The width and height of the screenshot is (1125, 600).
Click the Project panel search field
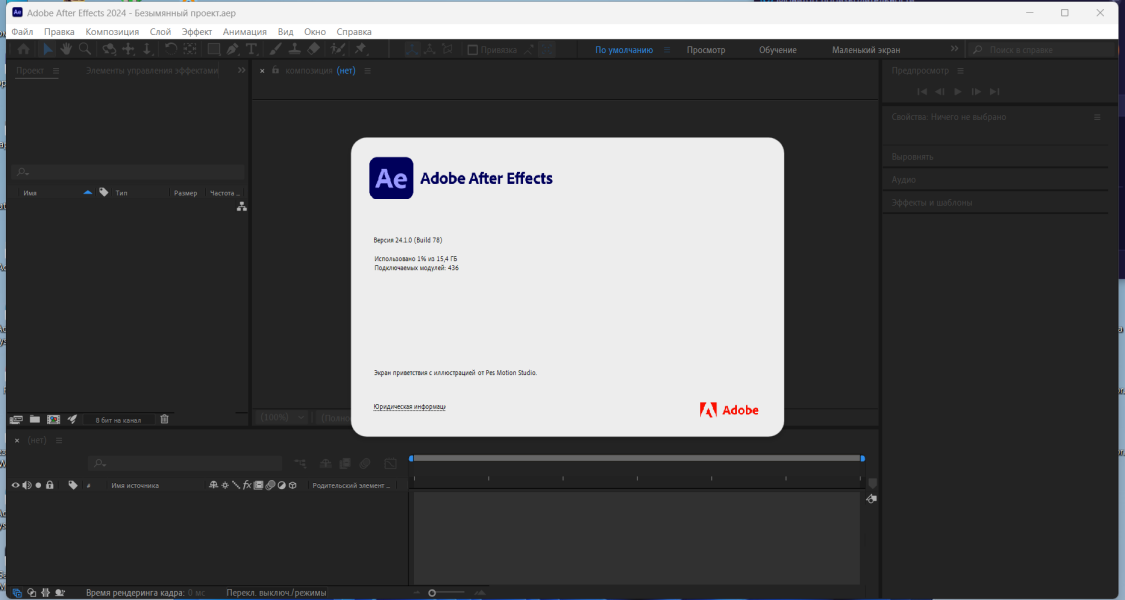pos(128,172)
